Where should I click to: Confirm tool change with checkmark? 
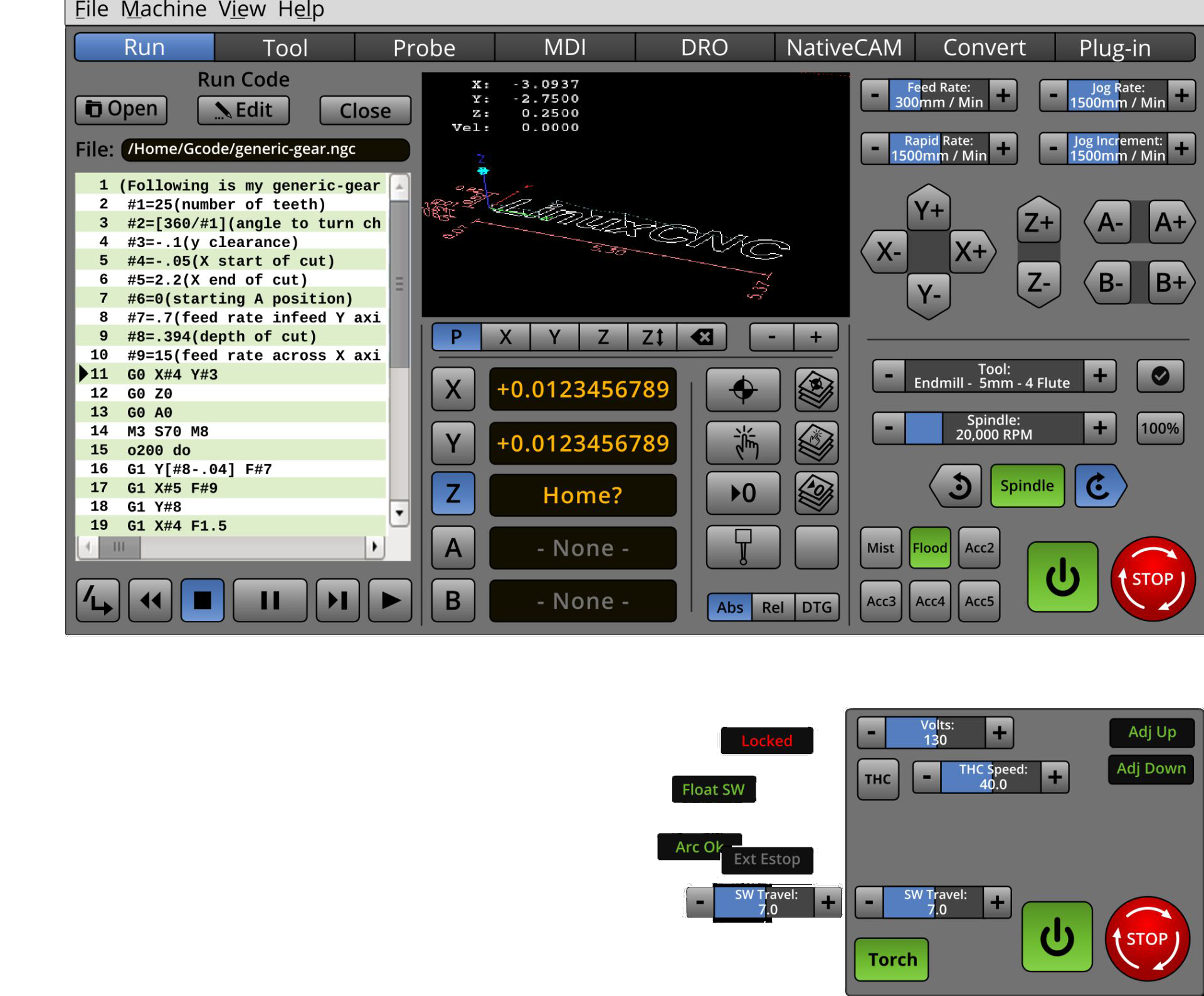1160,376
